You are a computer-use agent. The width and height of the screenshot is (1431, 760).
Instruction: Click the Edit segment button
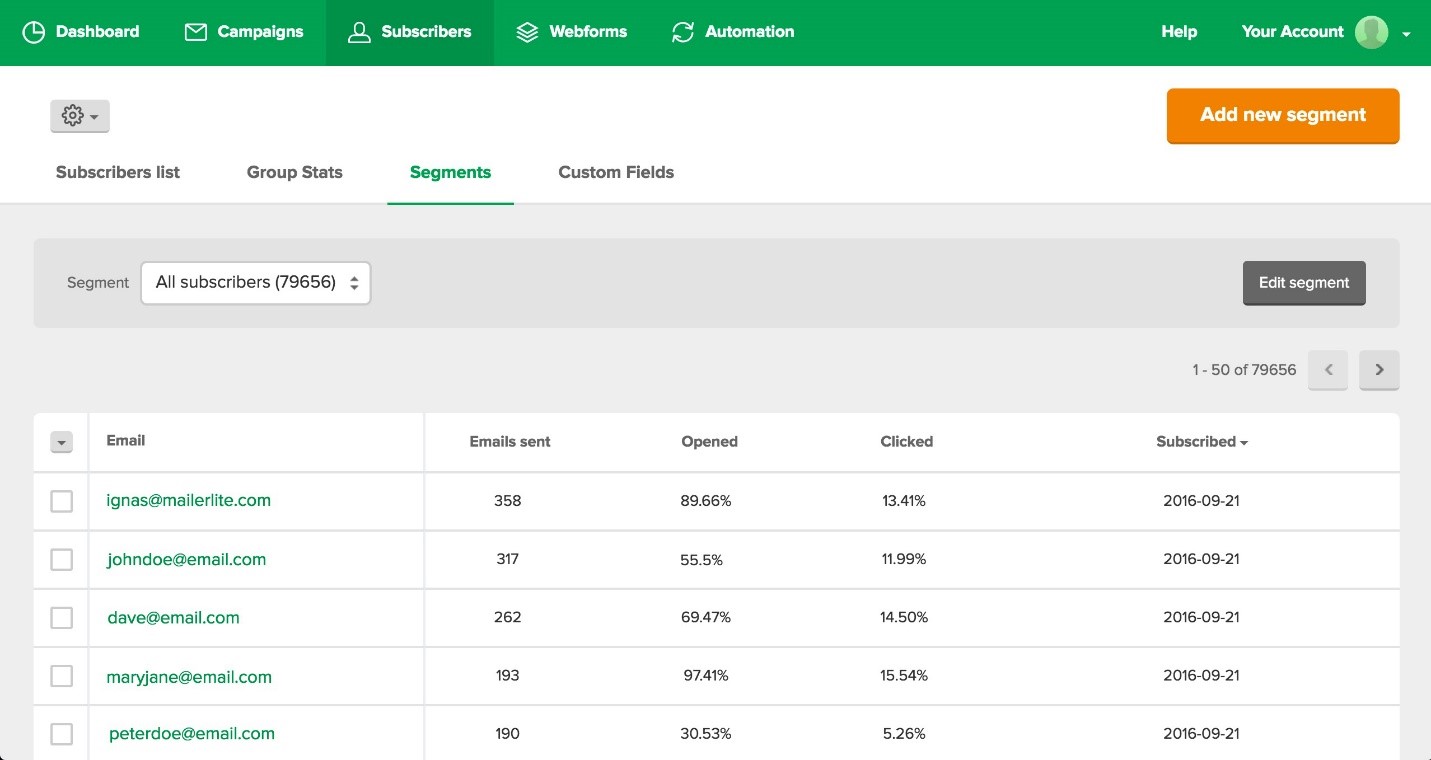coord(1304,283)
